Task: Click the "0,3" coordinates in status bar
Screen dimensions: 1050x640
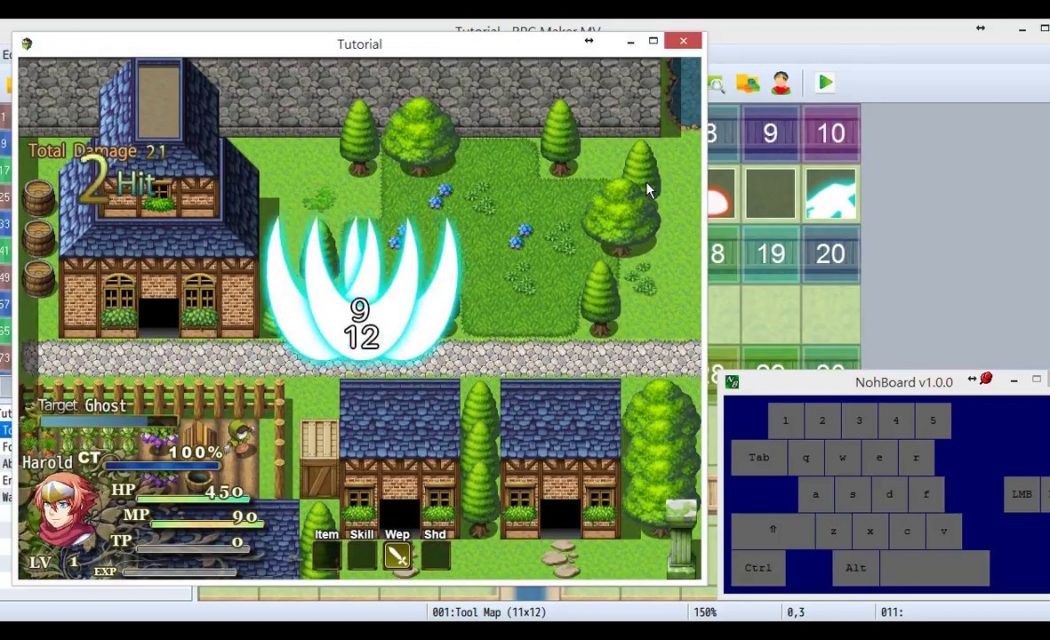Action: (x=796, y=612)
